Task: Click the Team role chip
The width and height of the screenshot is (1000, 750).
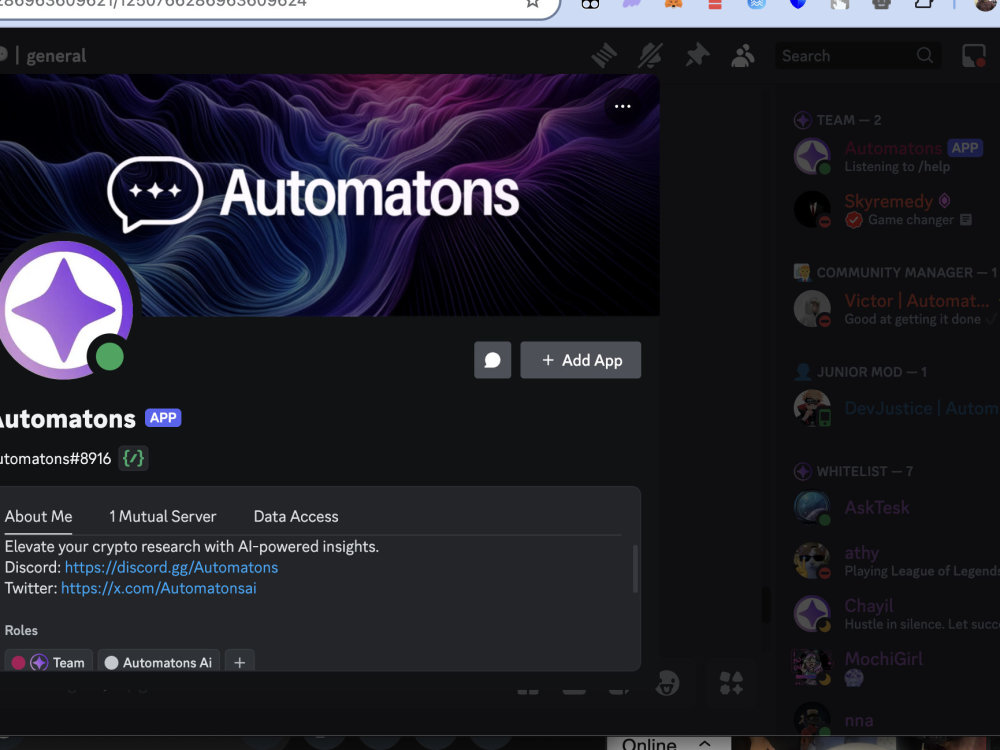Action: (x=48, y=662)
